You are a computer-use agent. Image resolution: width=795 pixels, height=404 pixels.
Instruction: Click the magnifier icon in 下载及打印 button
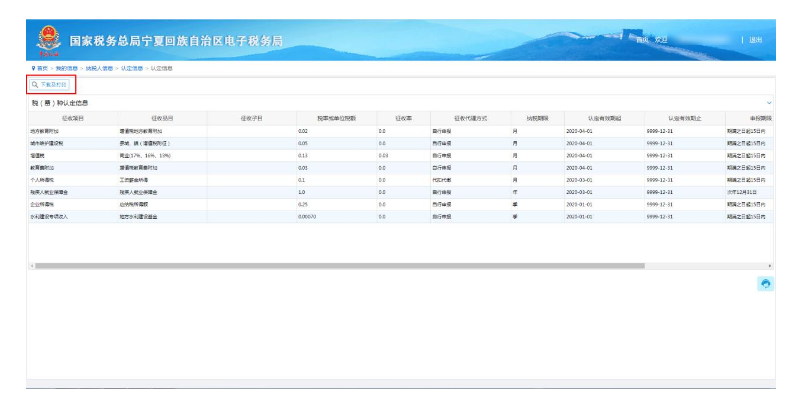coord(35,85)
